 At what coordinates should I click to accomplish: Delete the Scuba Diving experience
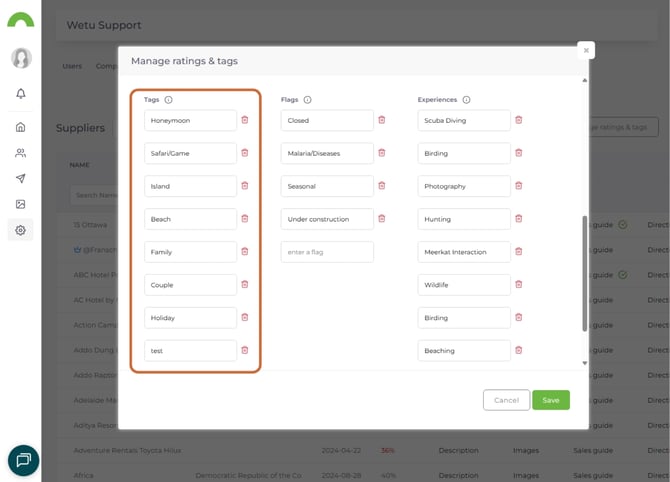point(519,120)
